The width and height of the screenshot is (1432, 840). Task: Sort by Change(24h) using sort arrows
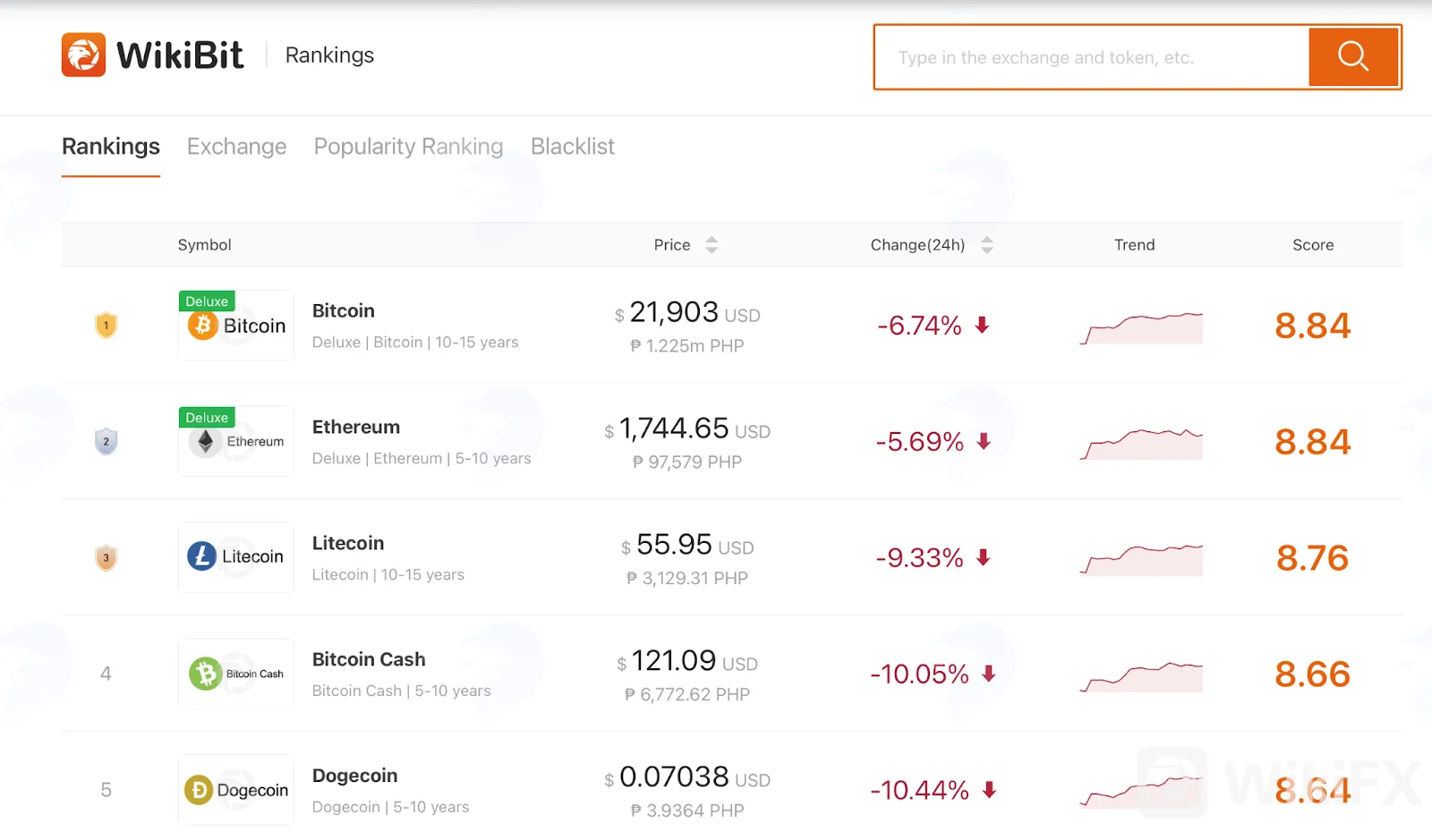(987, 245)
